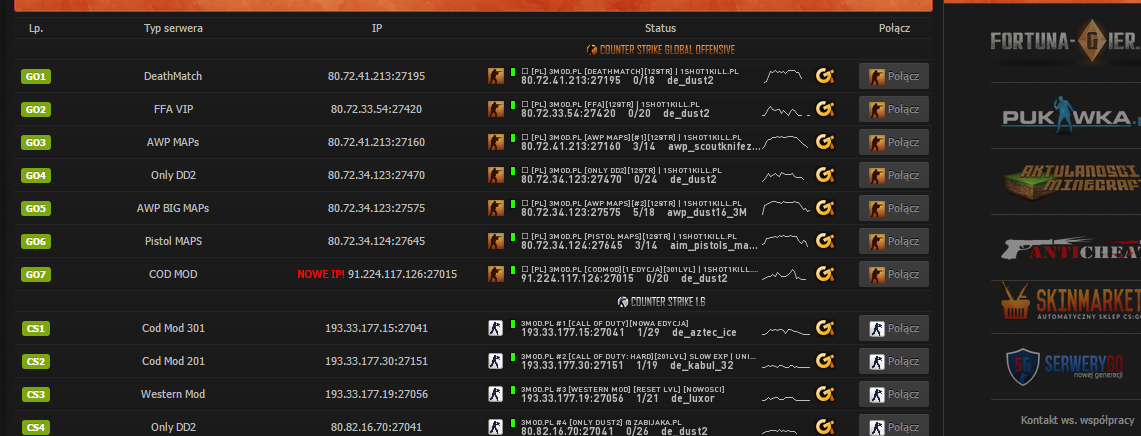Open the Skinmarket CS:GO shop banner
Viewport: 1141px width, 436px height.
[x=1070, y=302]
